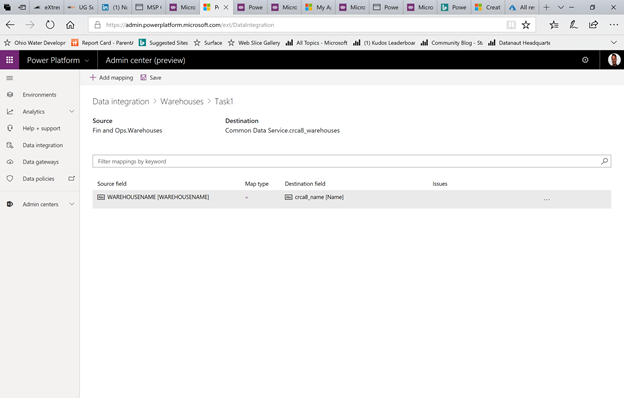Click the add notes pen icon

pyautogui.click(x=573, y=25)
